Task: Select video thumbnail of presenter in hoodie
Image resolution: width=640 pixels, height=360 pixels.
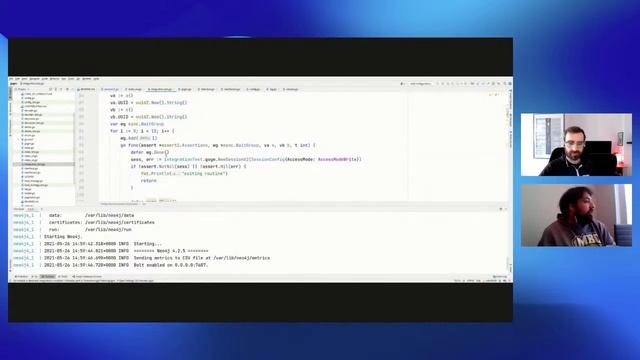Action: [x=576, y=215]
